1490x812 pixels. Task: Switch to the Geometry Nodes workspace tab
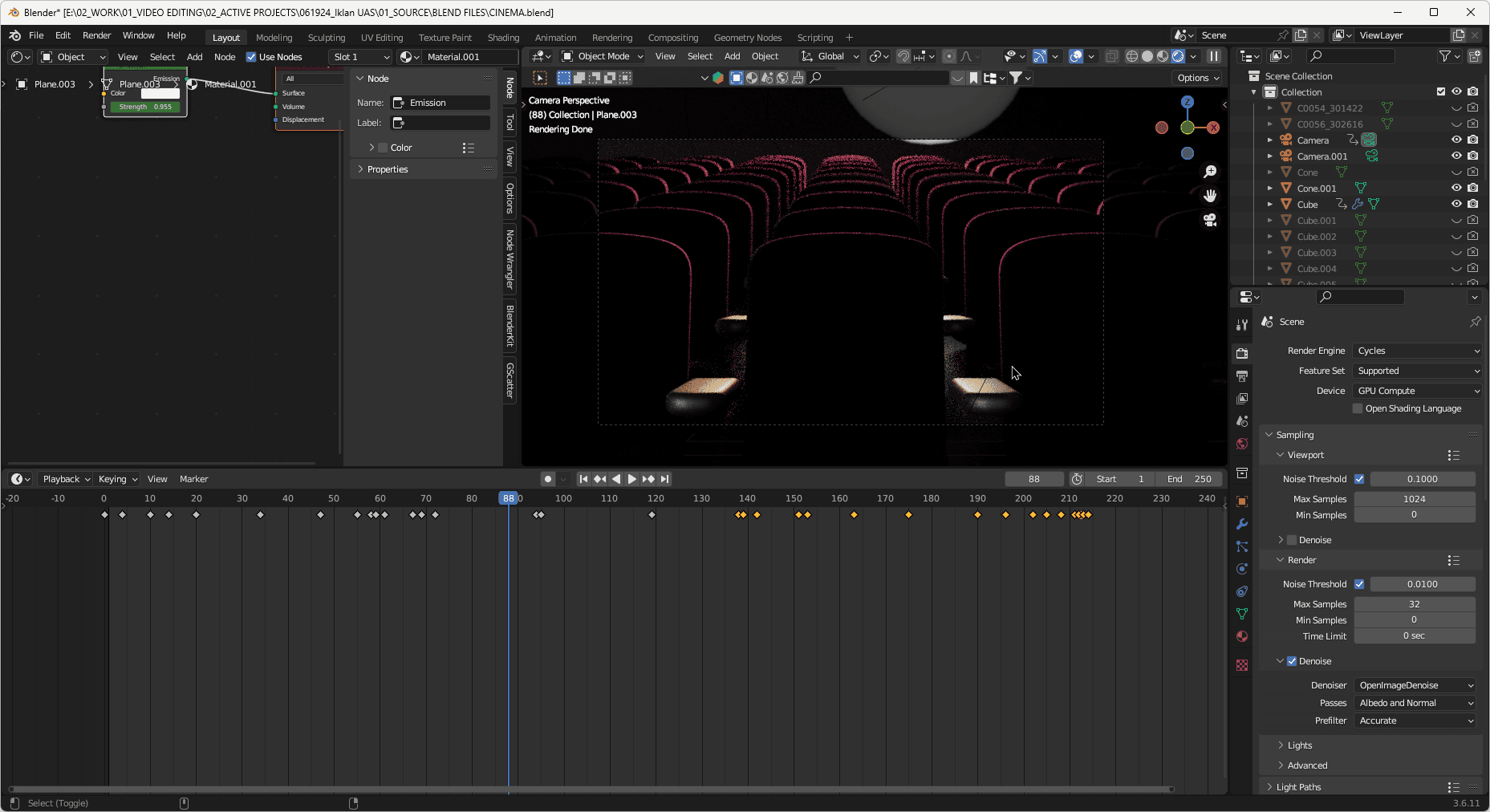tap(747, 38)
